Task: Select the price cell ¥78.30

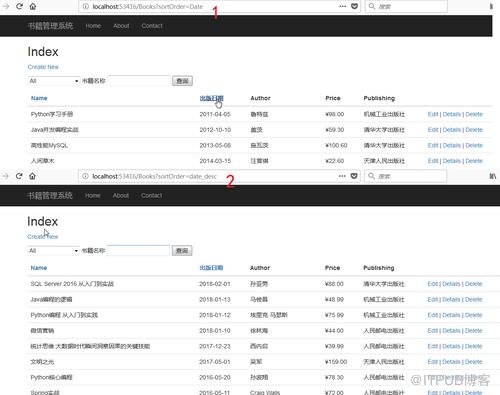Action: pyautogui.click(x=334, y=377)
